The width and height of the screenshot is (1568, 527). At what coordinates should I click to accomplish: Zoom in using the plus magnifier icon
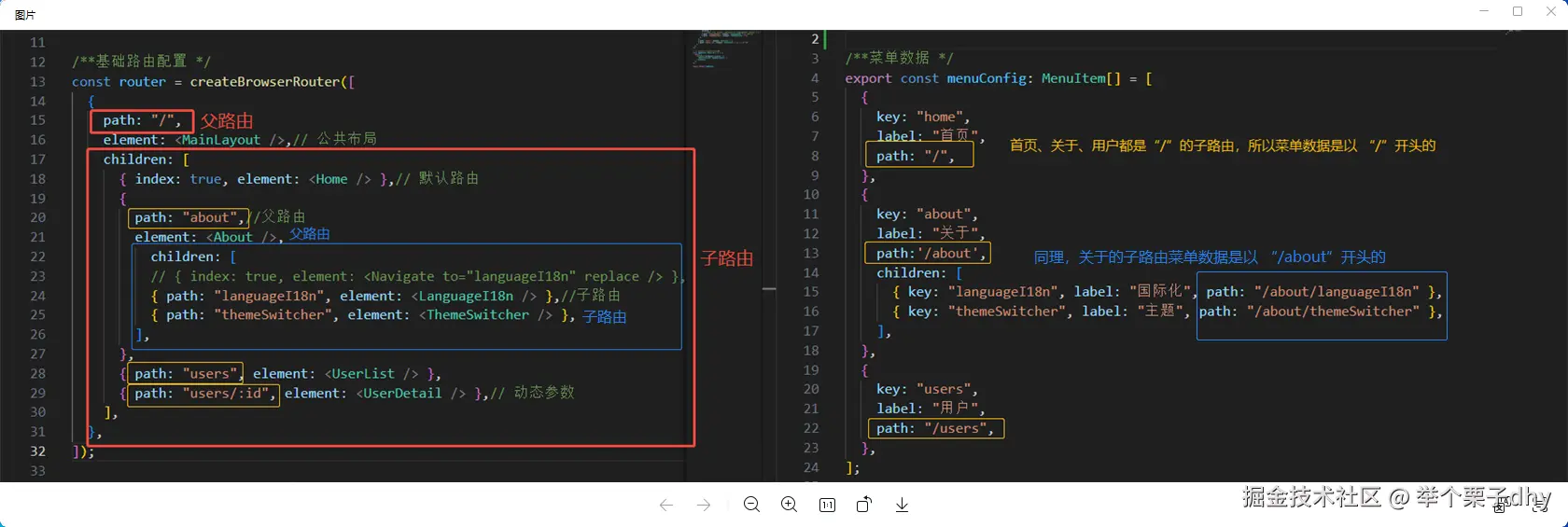click(x=789, y=505)
